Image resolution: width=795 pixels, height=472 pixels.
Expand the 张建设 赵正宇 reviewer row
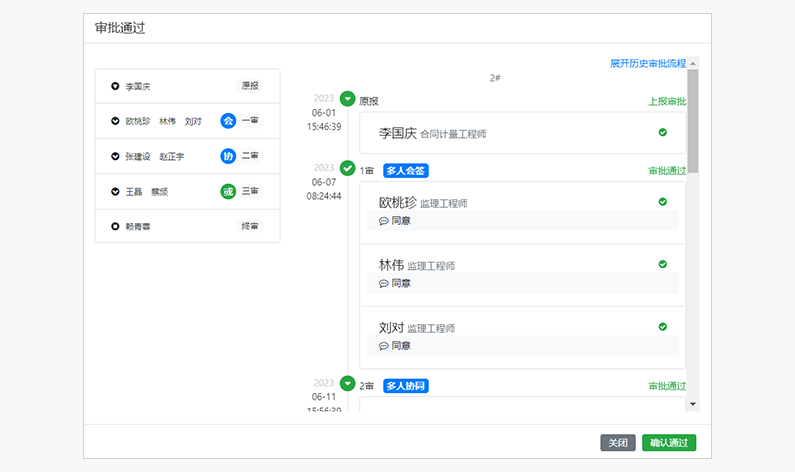pyautogui.click(x=115, y=157)
